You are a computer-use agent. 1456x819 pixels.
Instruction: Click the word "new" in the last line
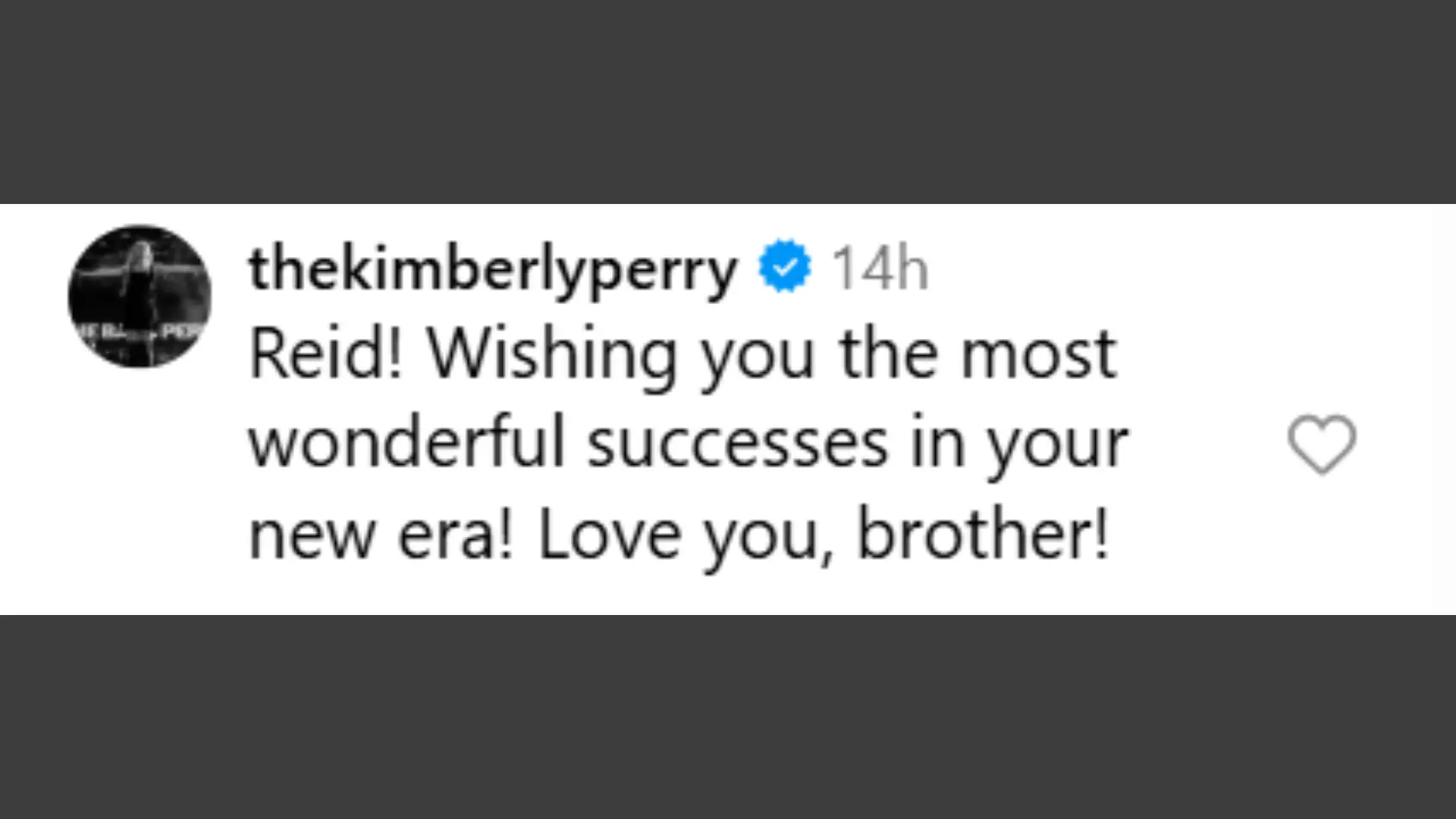point(312,535)
